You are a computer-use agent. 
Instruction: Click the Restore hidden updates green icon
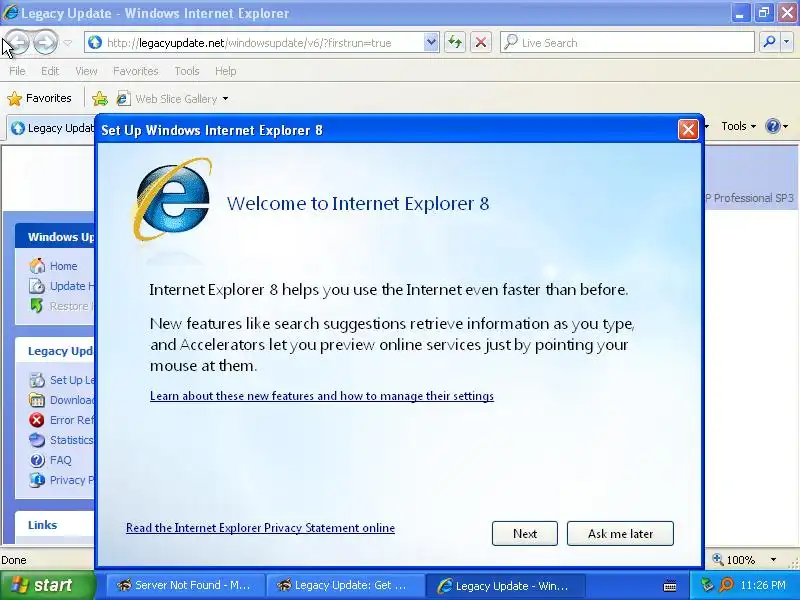point(37,306)
